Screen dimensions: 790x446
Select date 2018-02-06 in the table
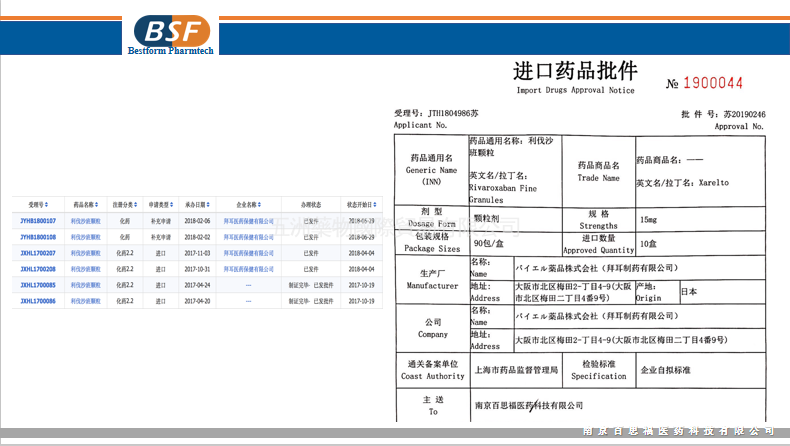pyautogui.click(x=197, y=221)
